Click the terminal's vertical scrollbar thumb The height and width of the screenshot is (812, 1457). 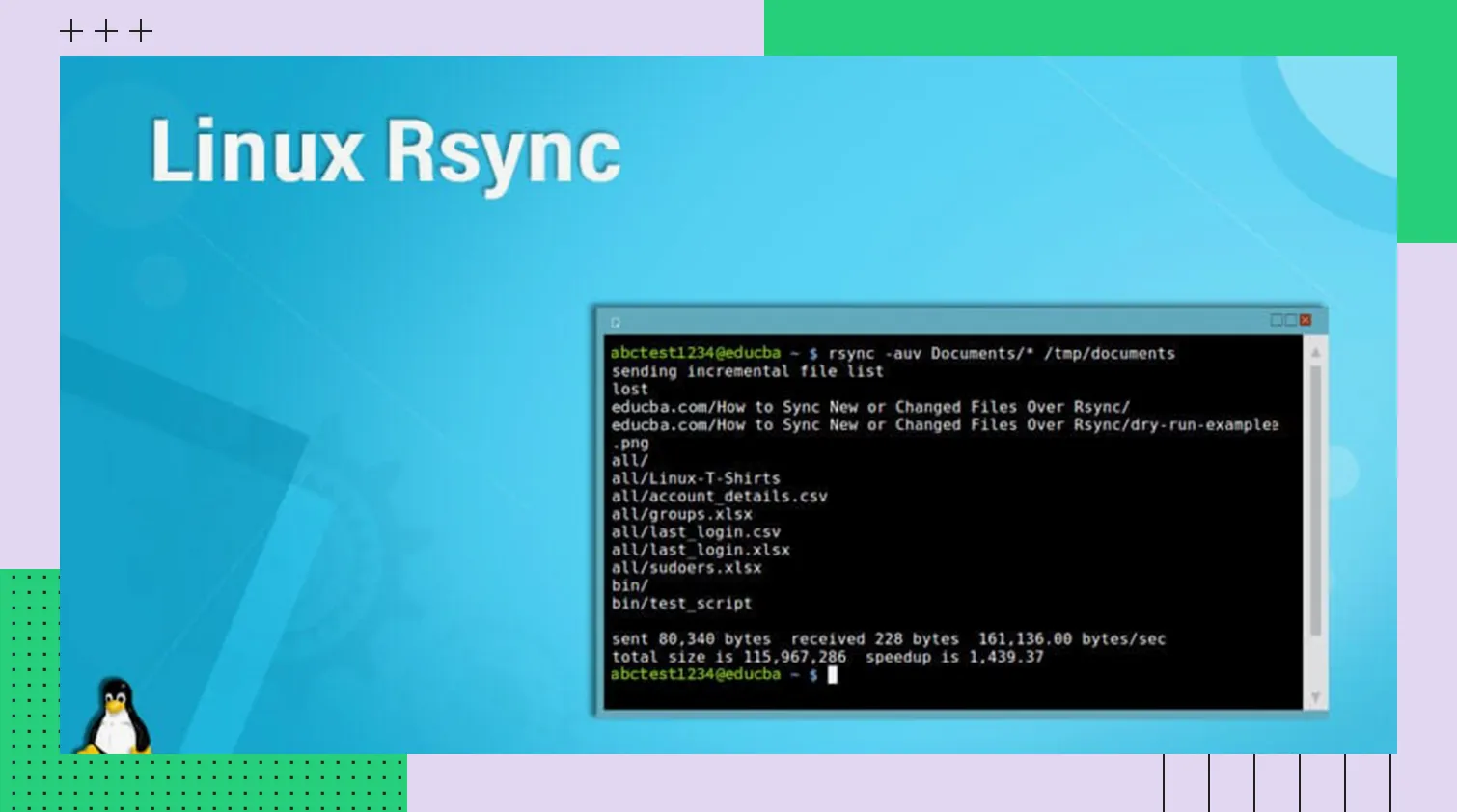[x=1315, y=501]
